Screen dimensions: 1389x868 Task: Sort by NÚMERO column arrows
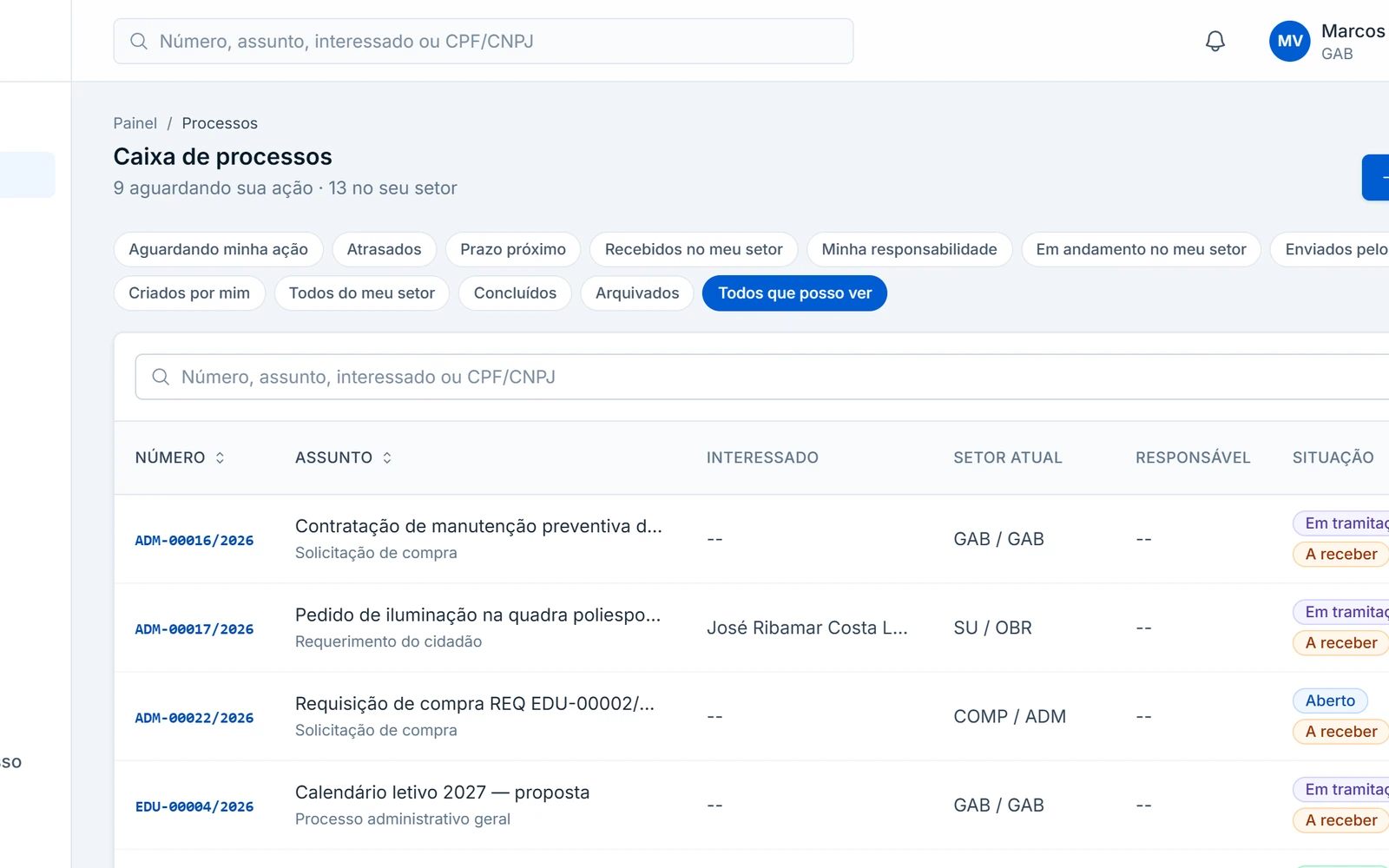coord(220,457)
